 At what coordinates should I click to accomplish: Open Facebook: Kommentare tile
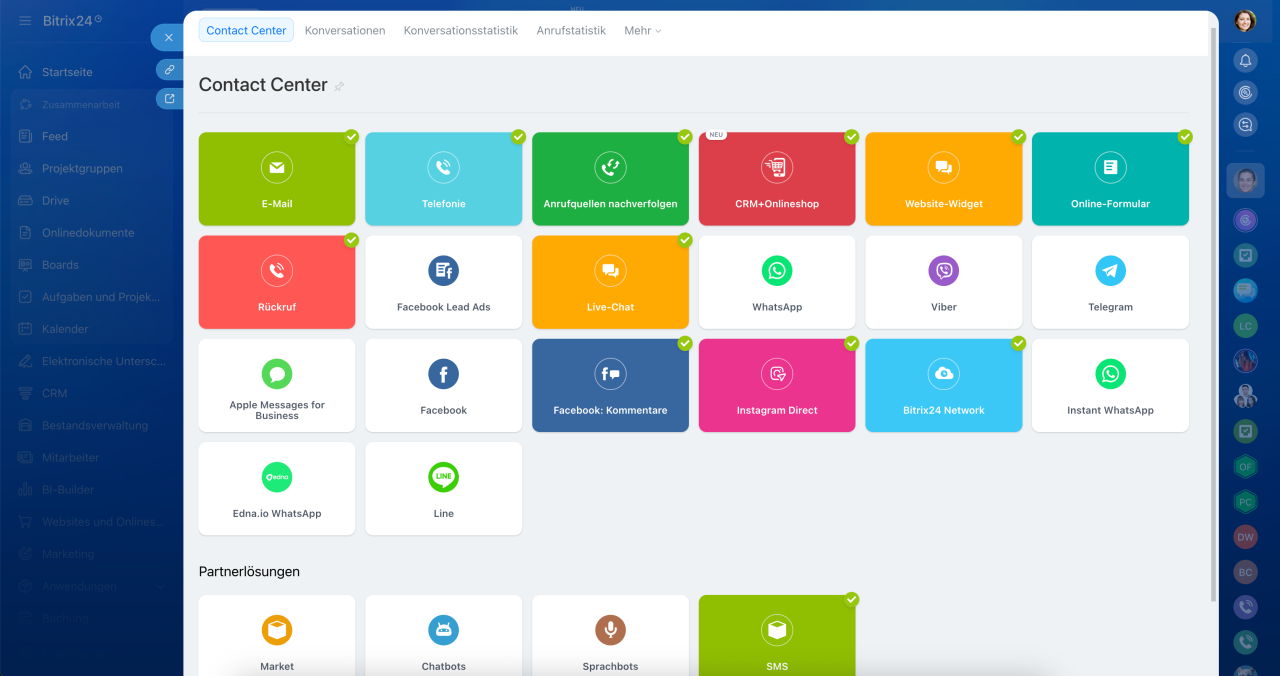[610, 385]
